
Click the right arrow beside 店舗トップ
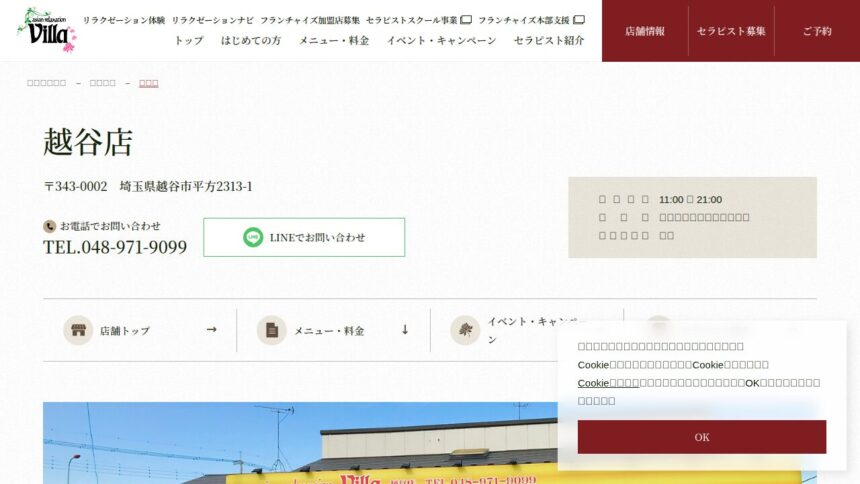click(212, 330)
